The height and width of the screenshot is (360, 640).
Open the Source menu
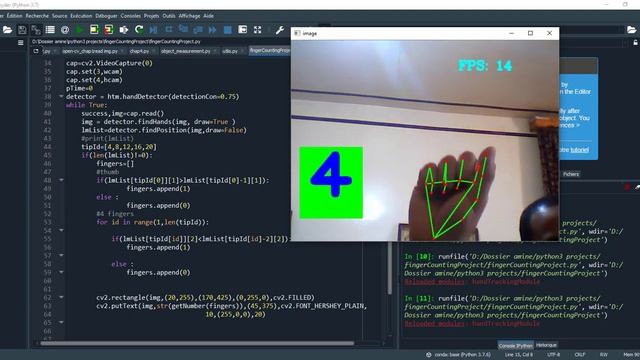click(x=60, y=16)
